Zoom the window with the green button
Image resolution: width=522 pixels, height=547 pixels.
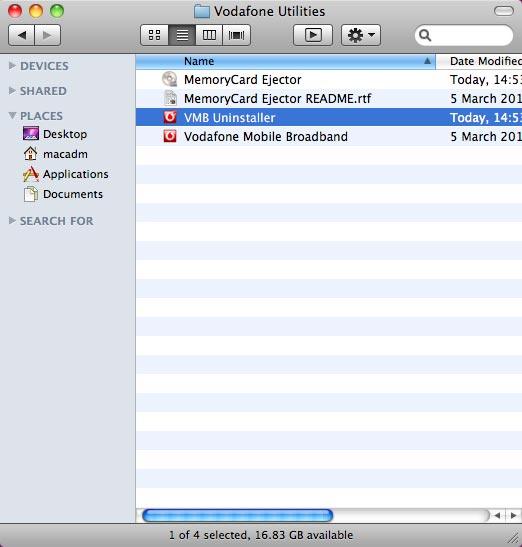pos(57,11)
